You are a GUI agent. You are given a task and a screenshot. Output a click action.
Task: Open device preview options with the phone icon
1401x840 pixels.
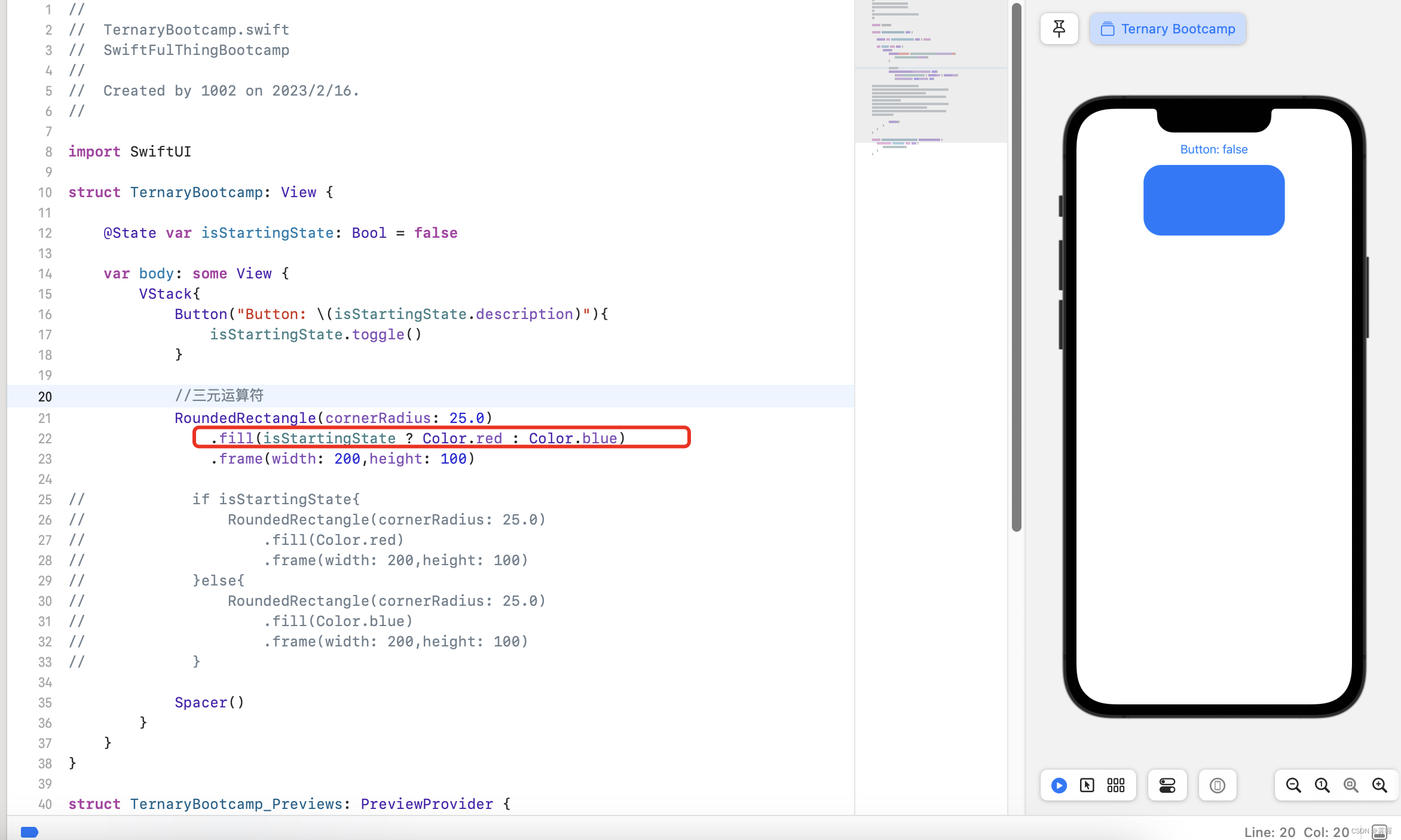pyautogui.click(x=1217, y=785)
